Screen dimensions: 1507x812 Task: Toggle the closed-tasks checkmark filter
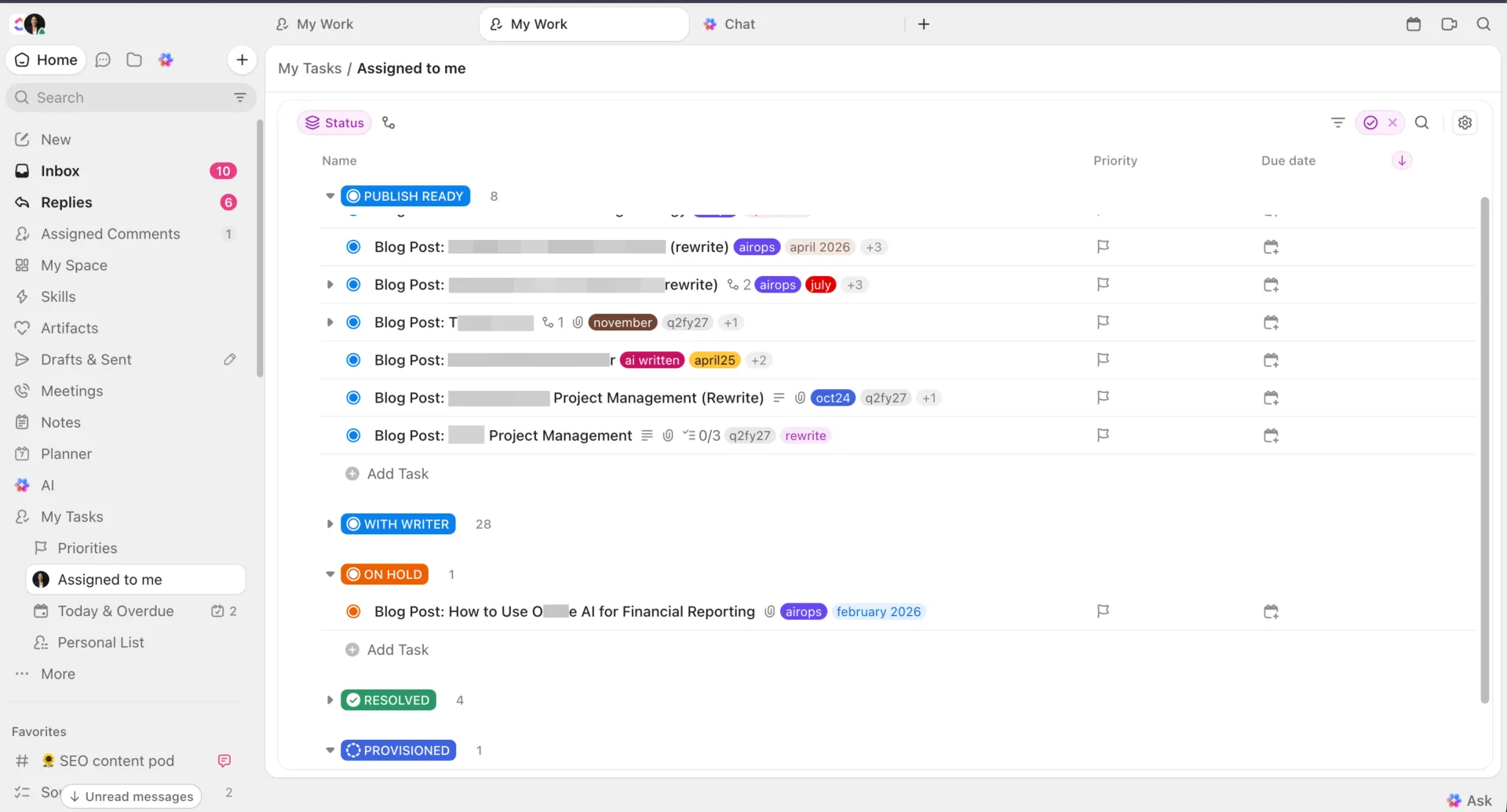[x=1370, y=122]
